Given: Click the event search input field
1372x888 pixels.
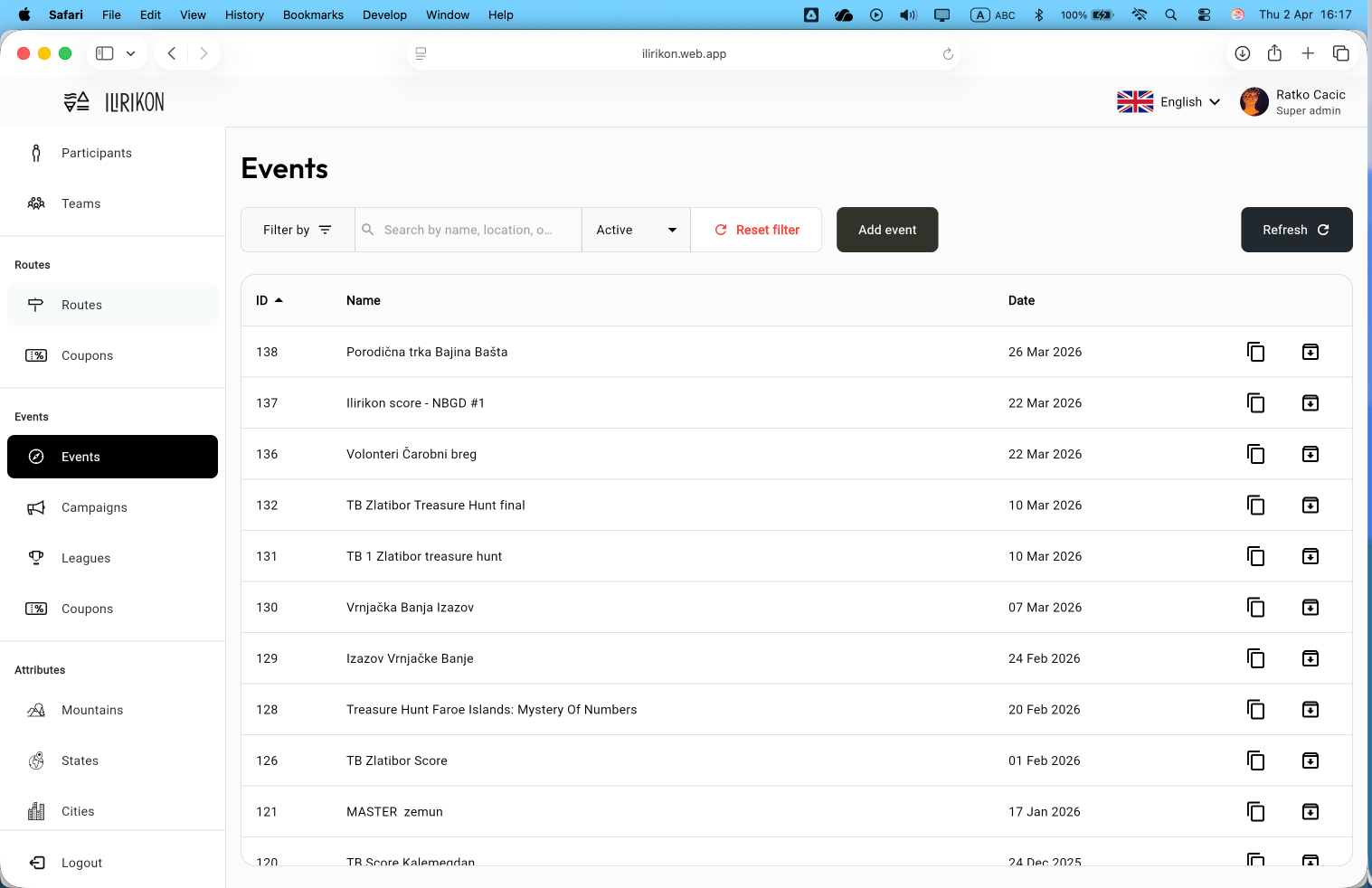Looking at the screenshot, I should 468,230.
